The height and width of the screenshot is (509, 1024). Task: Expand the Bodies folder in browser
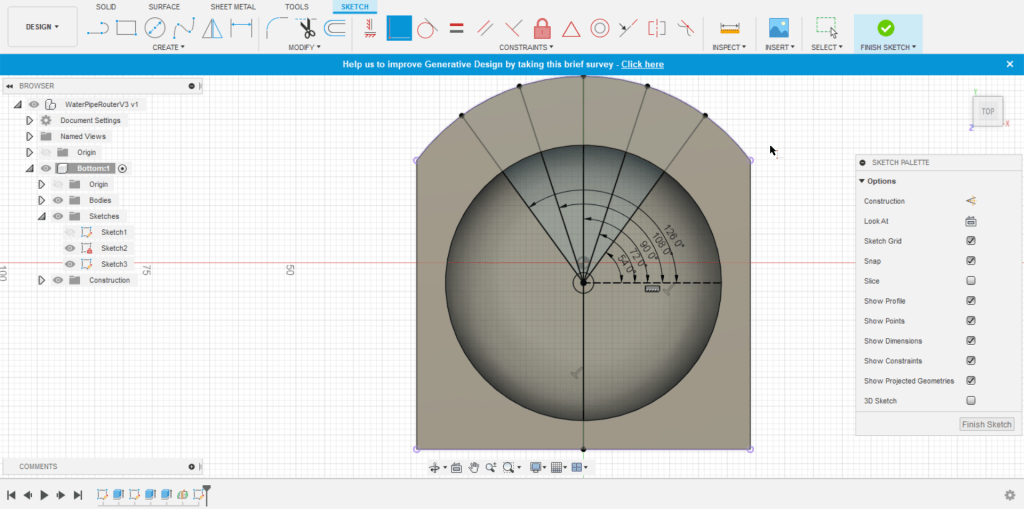click(41, 200)
